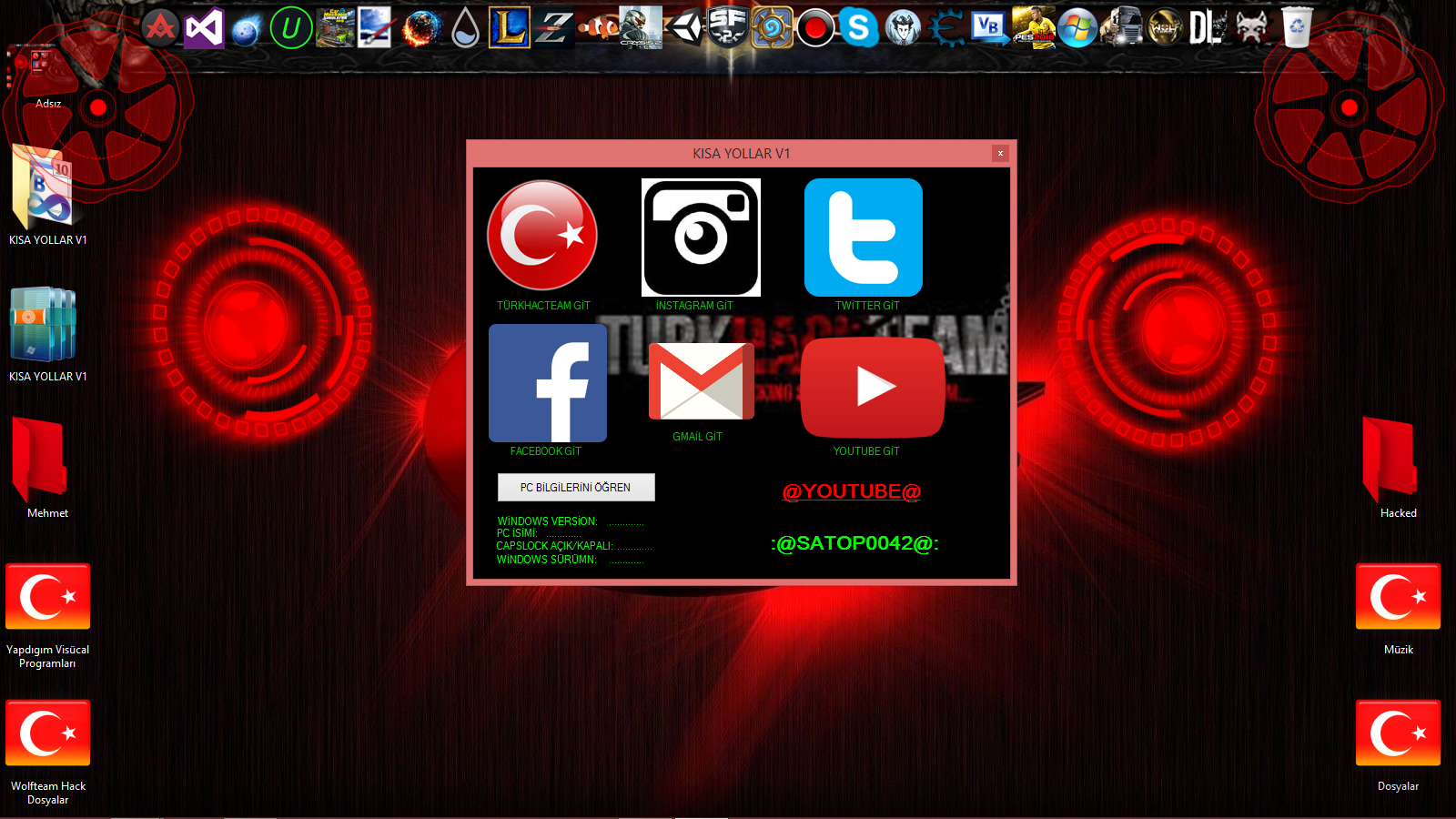Launch the red 'A' emblem dock icon
This screenshot has height=819, width=1456.
point(161,28)
